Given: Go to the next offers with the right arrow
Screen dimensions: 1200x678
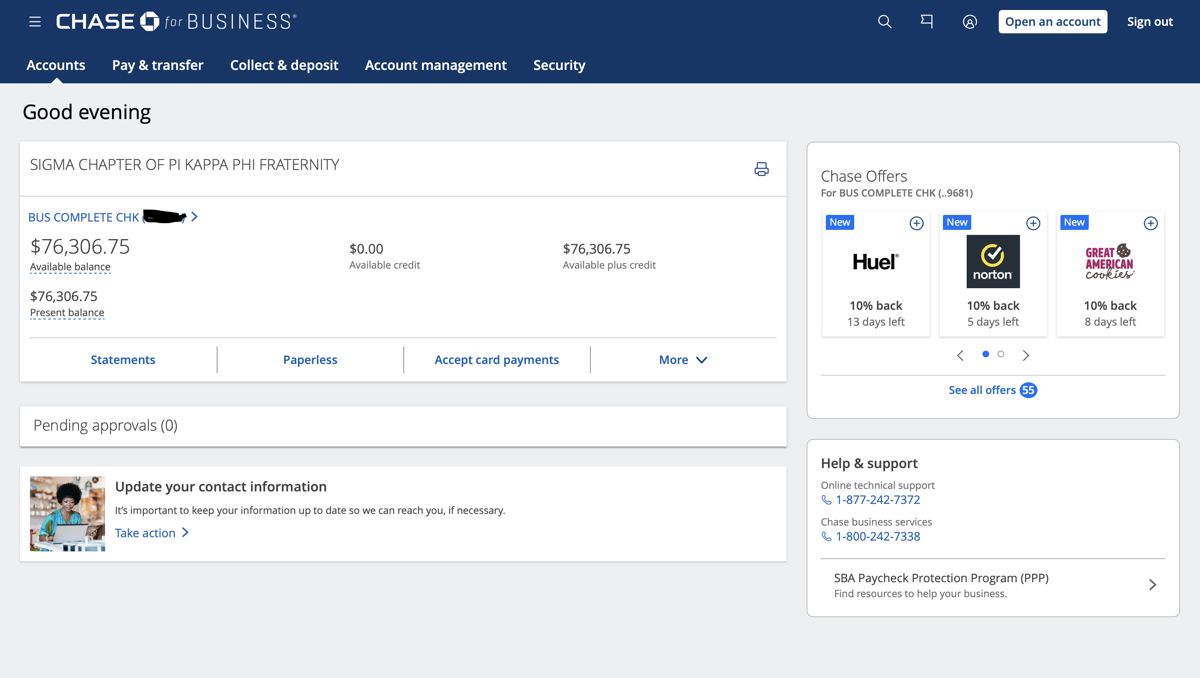Looking at the screenshot, I should 1026,355.
